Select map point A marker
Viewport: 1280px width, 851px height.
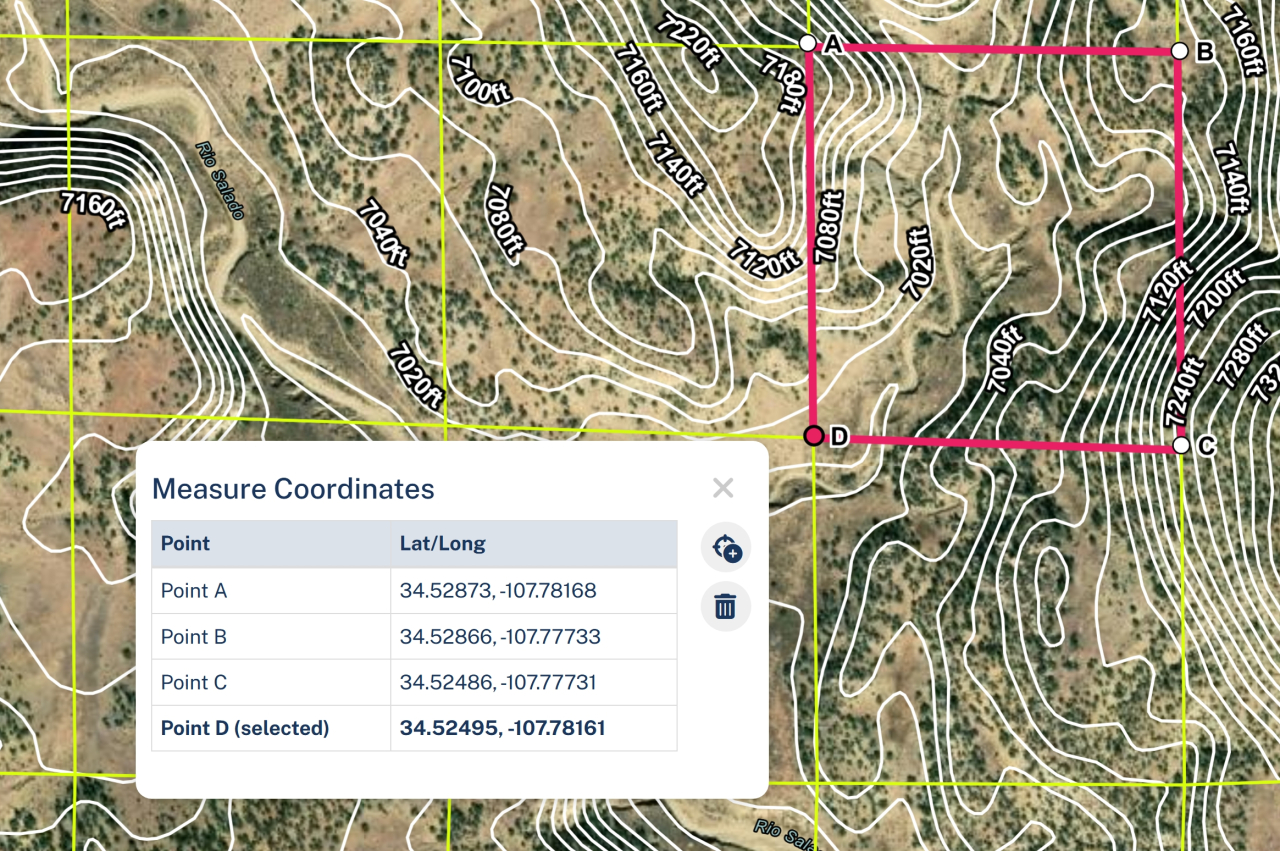(808, 43)
